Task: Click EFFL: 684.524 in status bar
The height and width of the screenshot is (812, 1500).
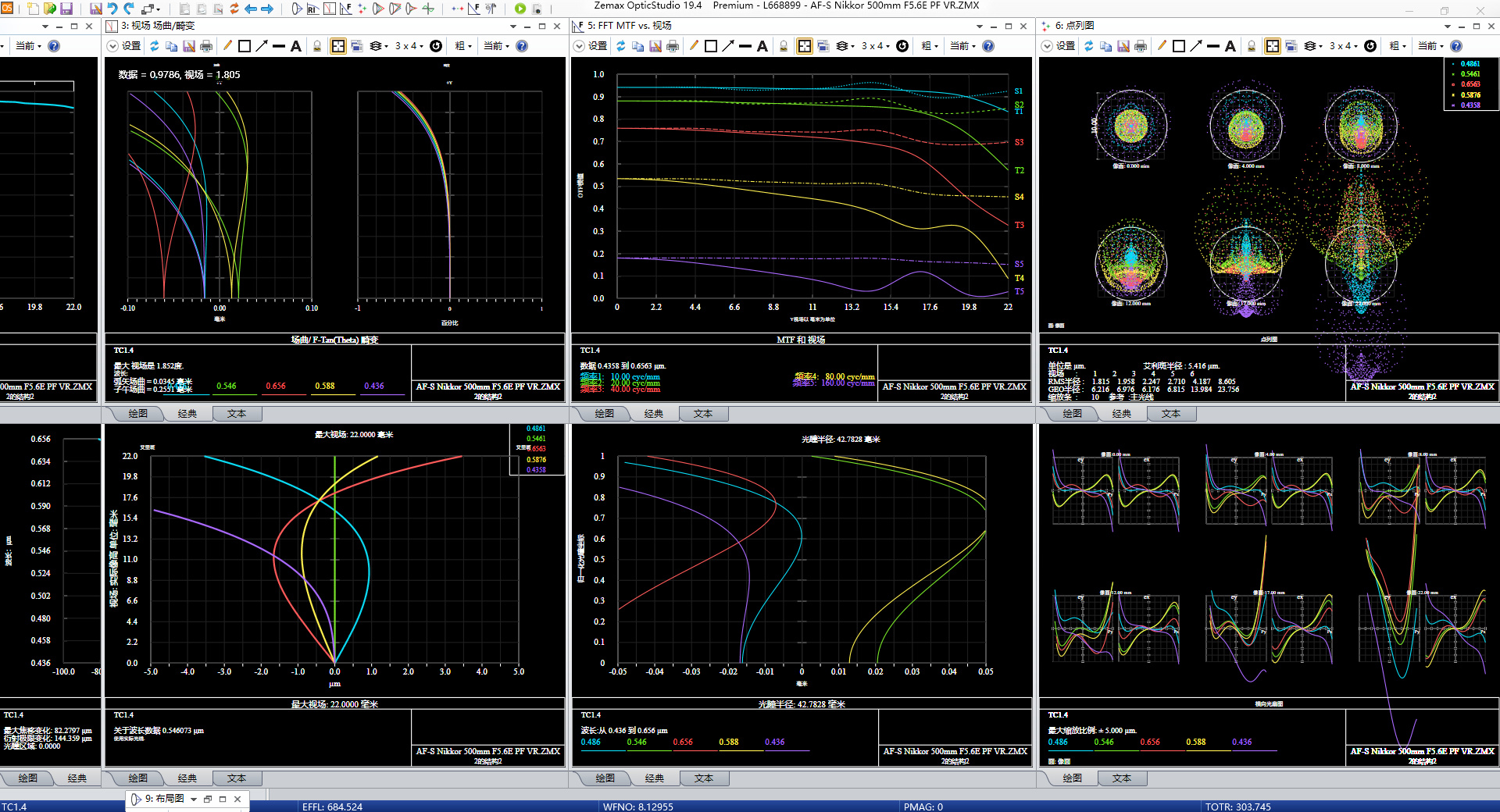Action: (332, 807)
